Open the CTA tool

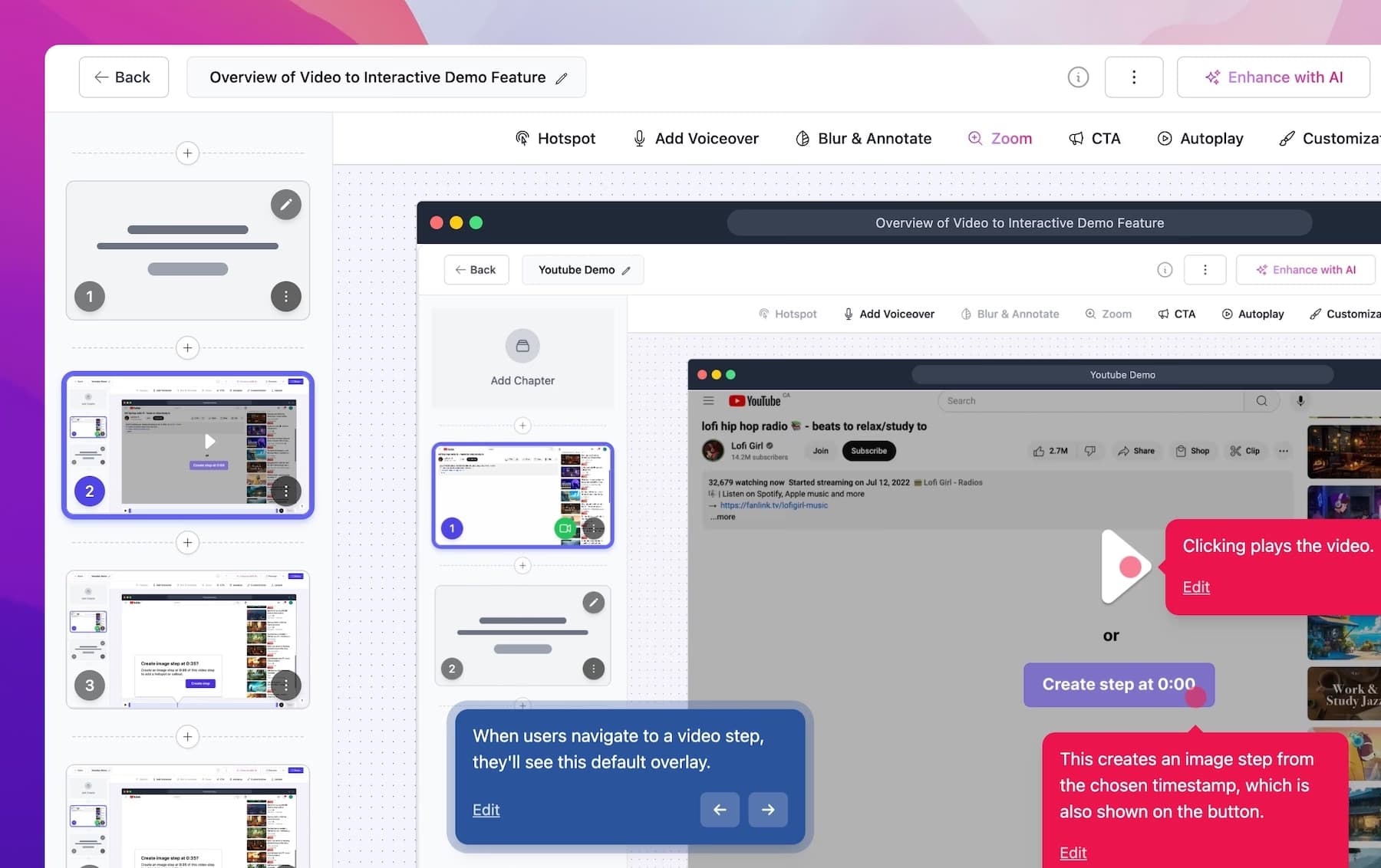click(1095, 138)
